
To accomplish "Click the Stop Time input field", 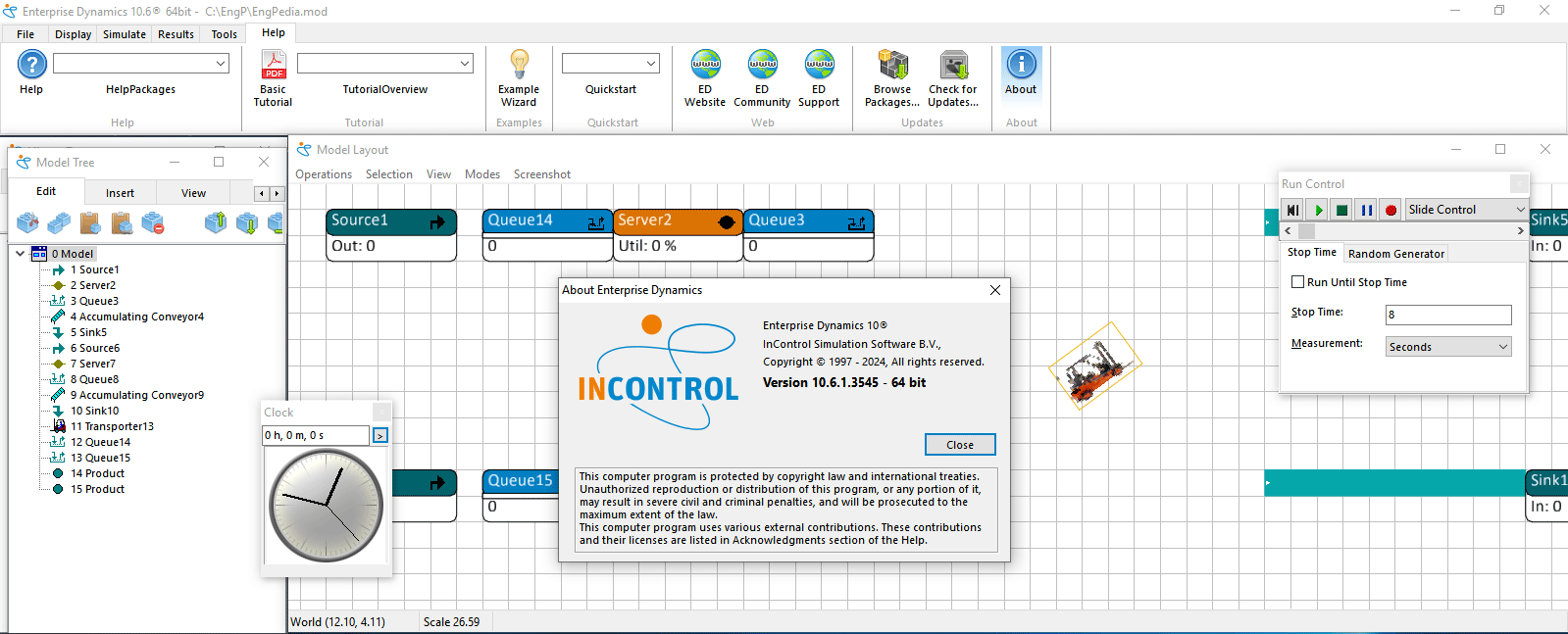I will tap(1448, 315).
